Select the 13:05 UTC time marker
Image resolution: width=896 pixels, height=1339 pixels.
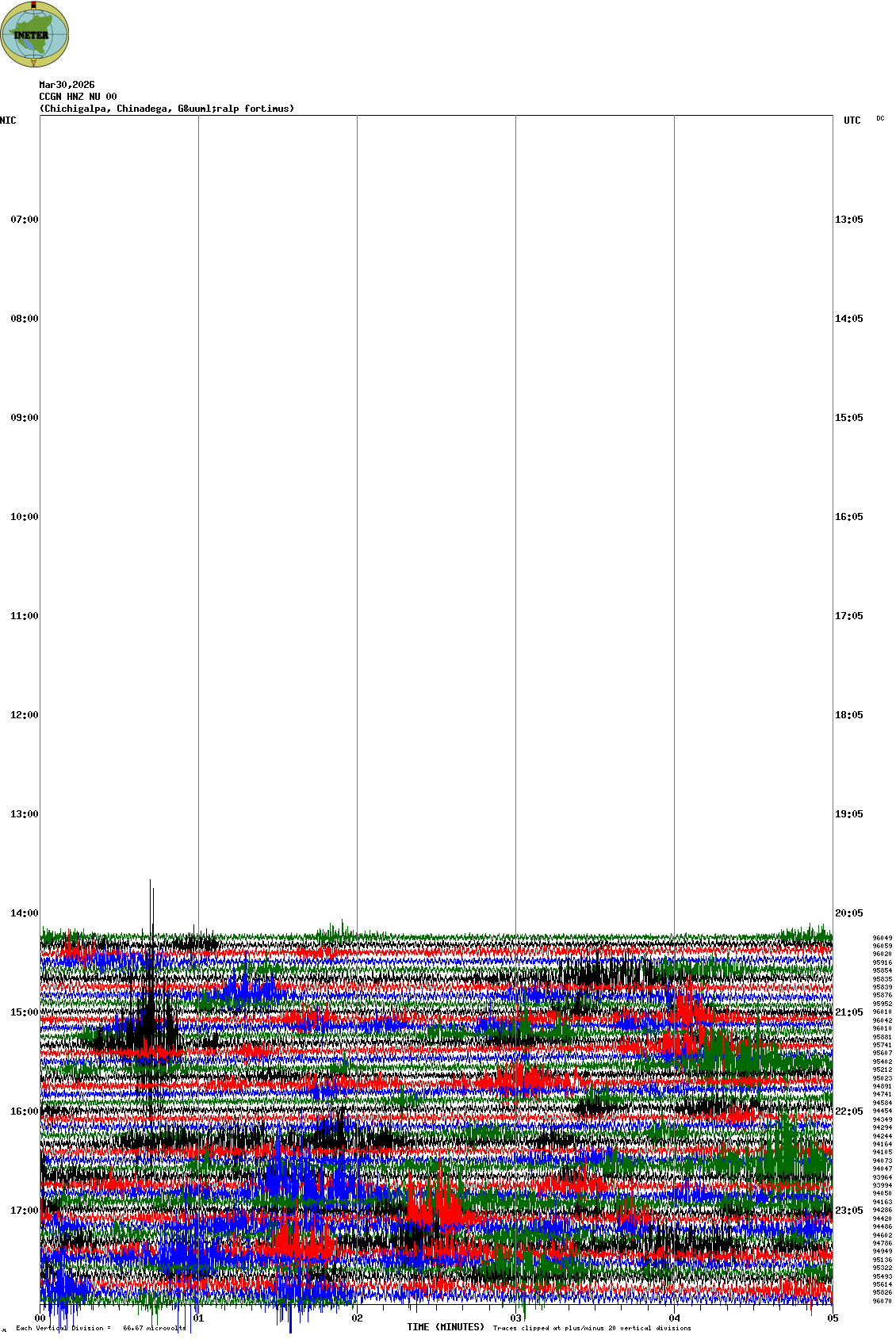point(848,220)
